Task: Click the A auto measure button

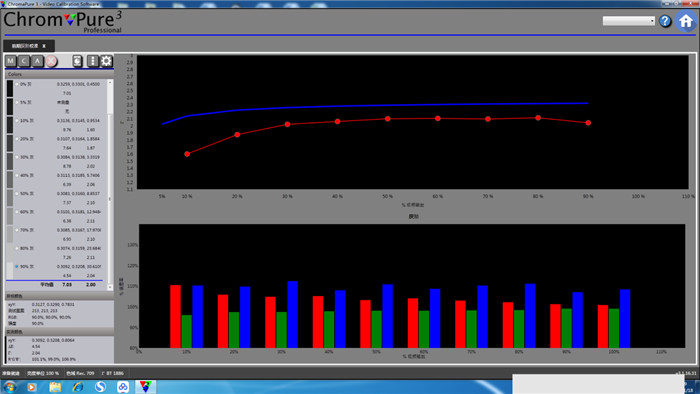Action: click(38, 61)
